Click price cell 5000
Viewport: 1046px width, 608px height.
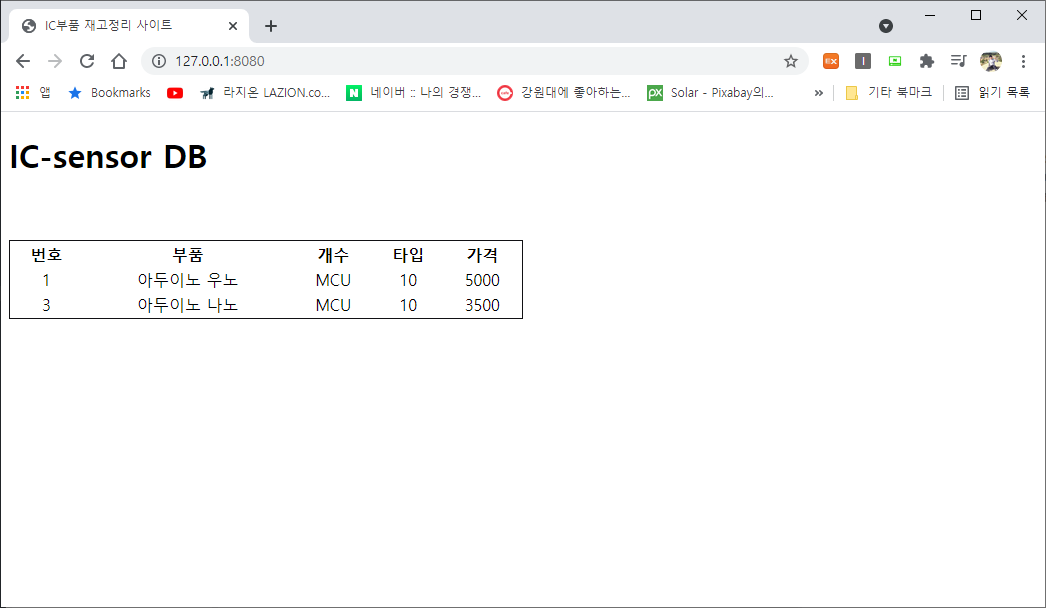pyautogui.click(x=482, y=280)
